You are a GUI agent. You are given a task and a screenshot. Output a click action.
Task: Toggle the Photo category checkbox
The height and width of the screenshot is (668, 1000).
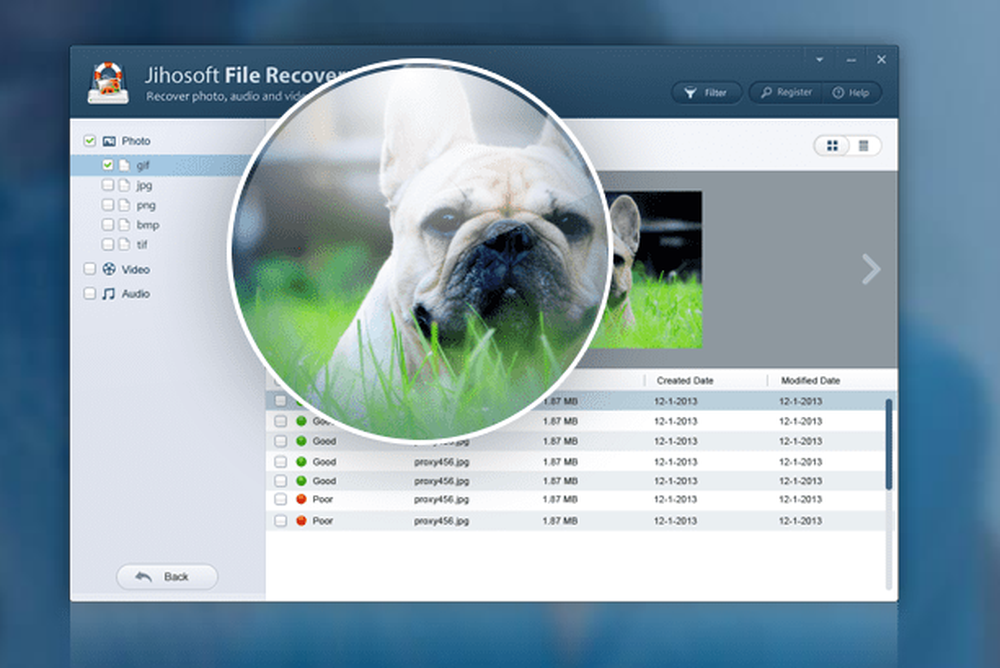point(90,141)
